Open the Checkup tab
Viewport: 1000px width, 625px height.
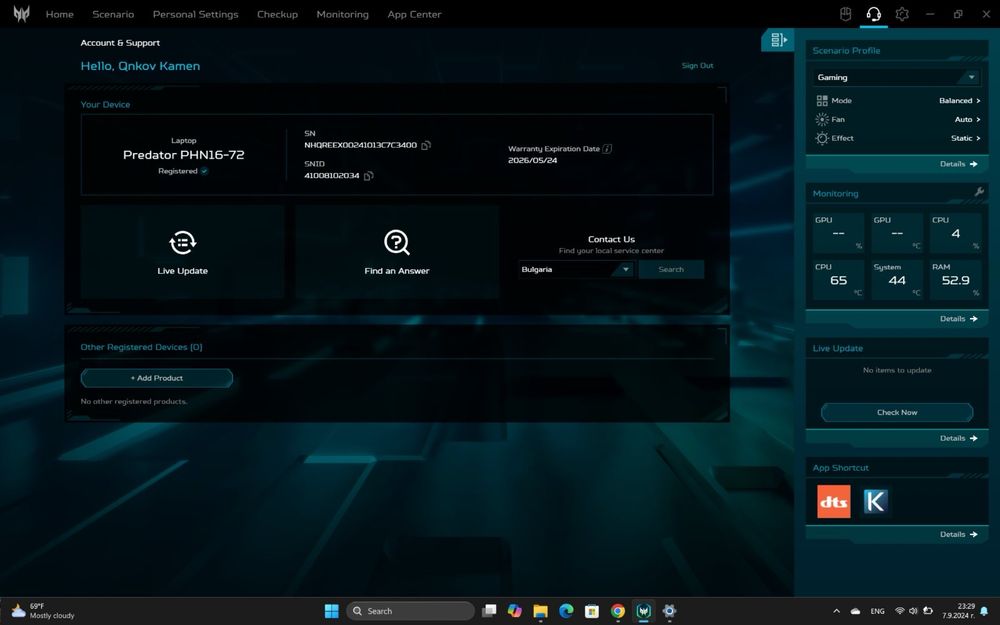[277, 14]
